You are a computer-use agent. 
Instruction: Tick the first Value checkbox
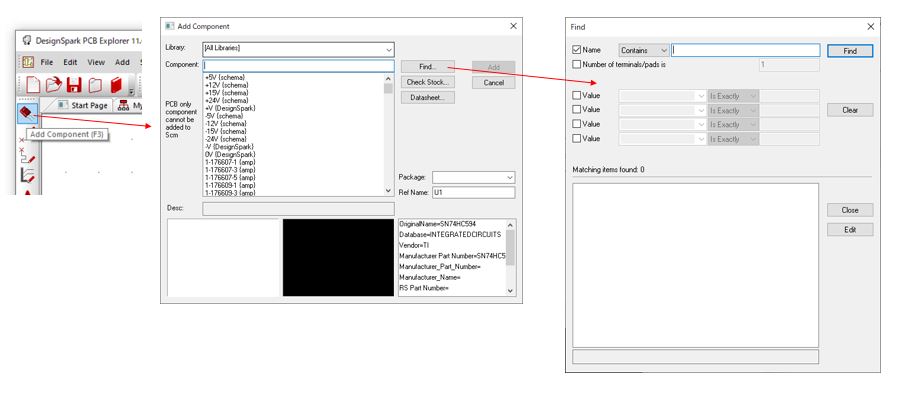(x=576, y=96)
